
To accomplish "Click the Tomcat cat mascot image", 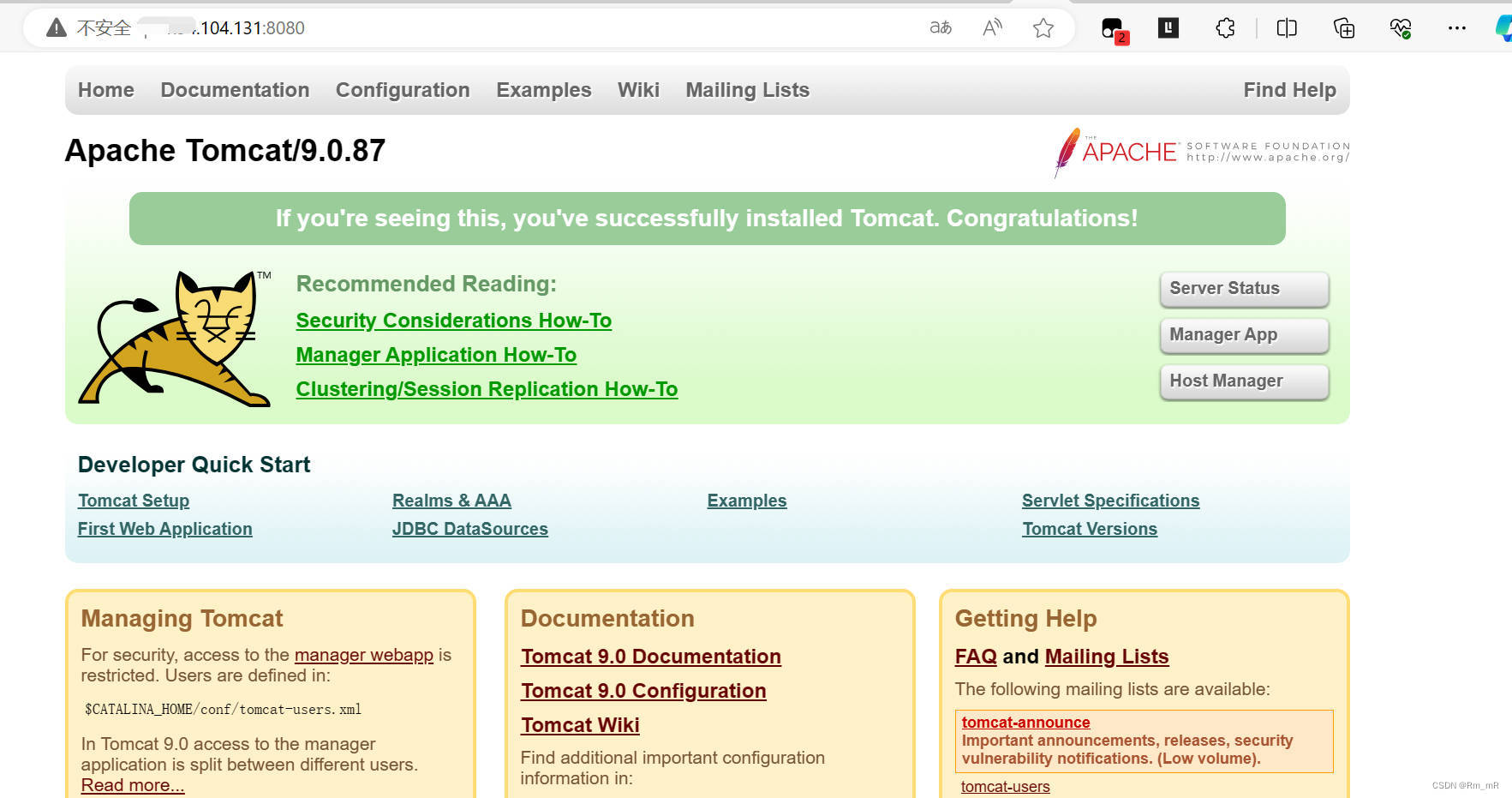I will click(x=175, y=338).
